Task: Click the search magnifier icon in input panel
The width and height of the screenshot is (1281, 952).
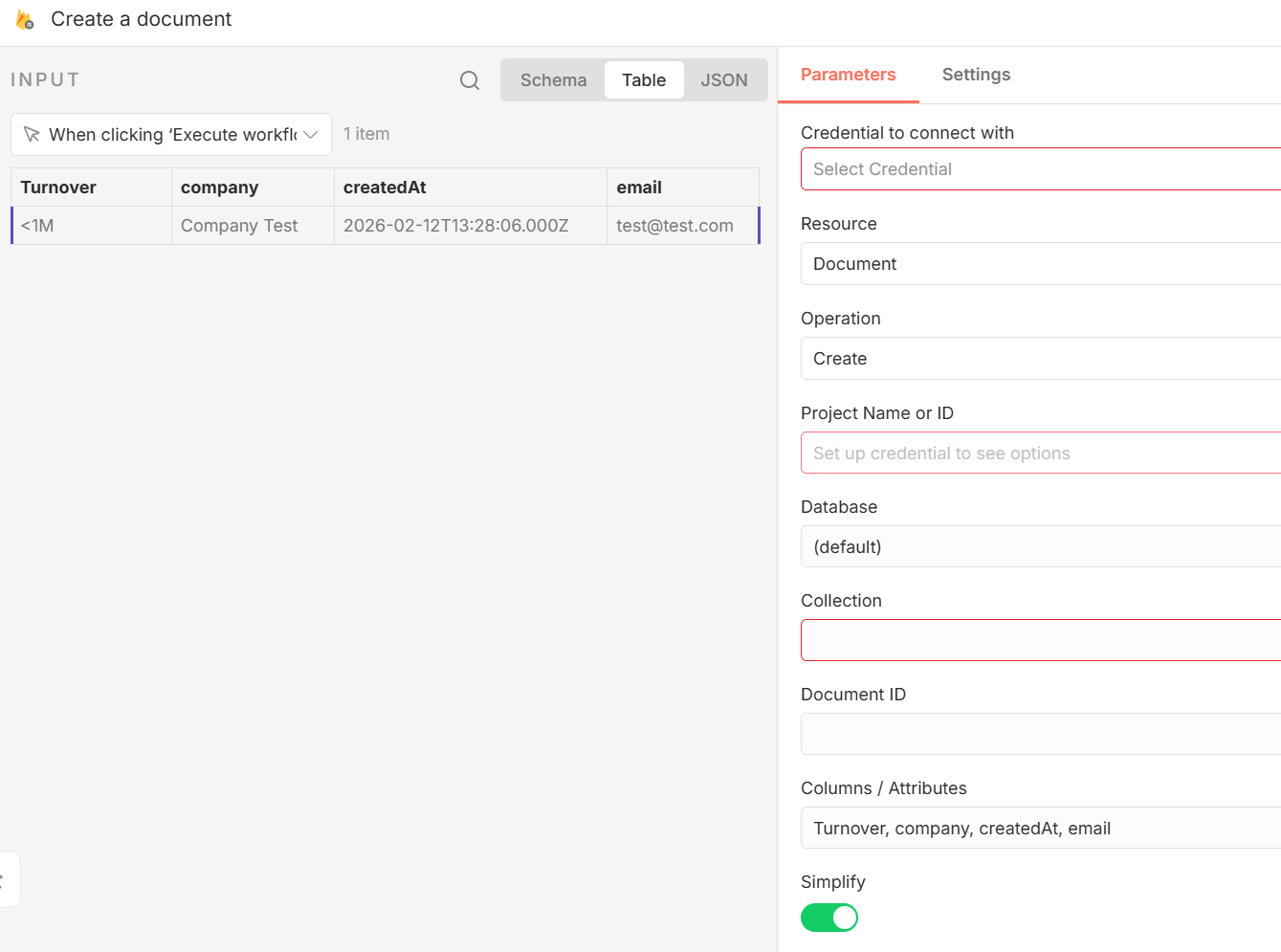Action: (469, 80)
